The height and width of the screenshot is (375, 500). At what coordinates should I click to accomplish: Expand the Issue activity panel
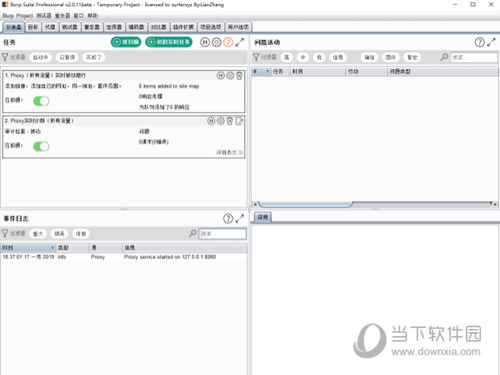point(491,42)
